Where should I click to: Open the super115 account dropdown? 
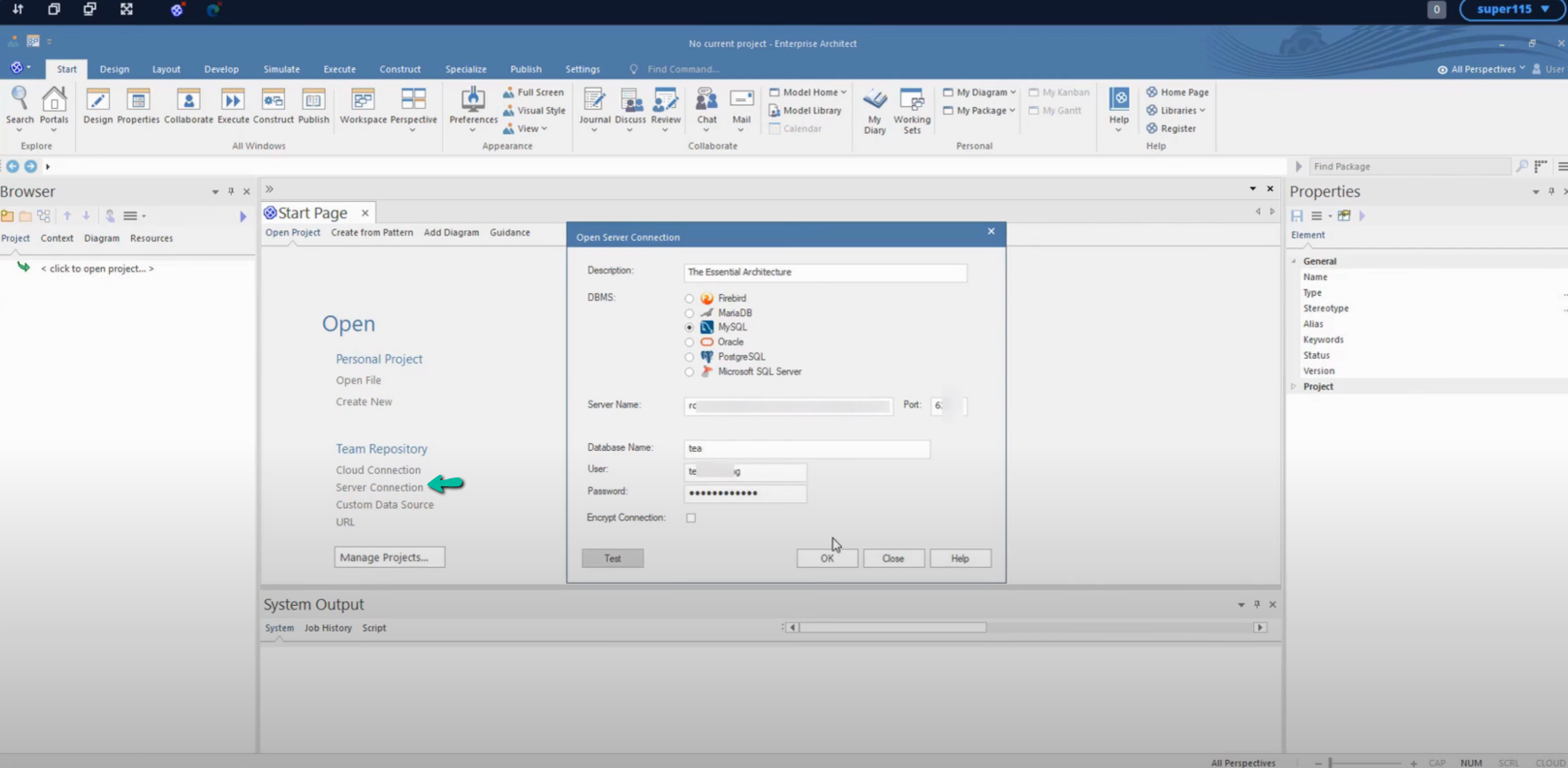[x=1513, y=9]
